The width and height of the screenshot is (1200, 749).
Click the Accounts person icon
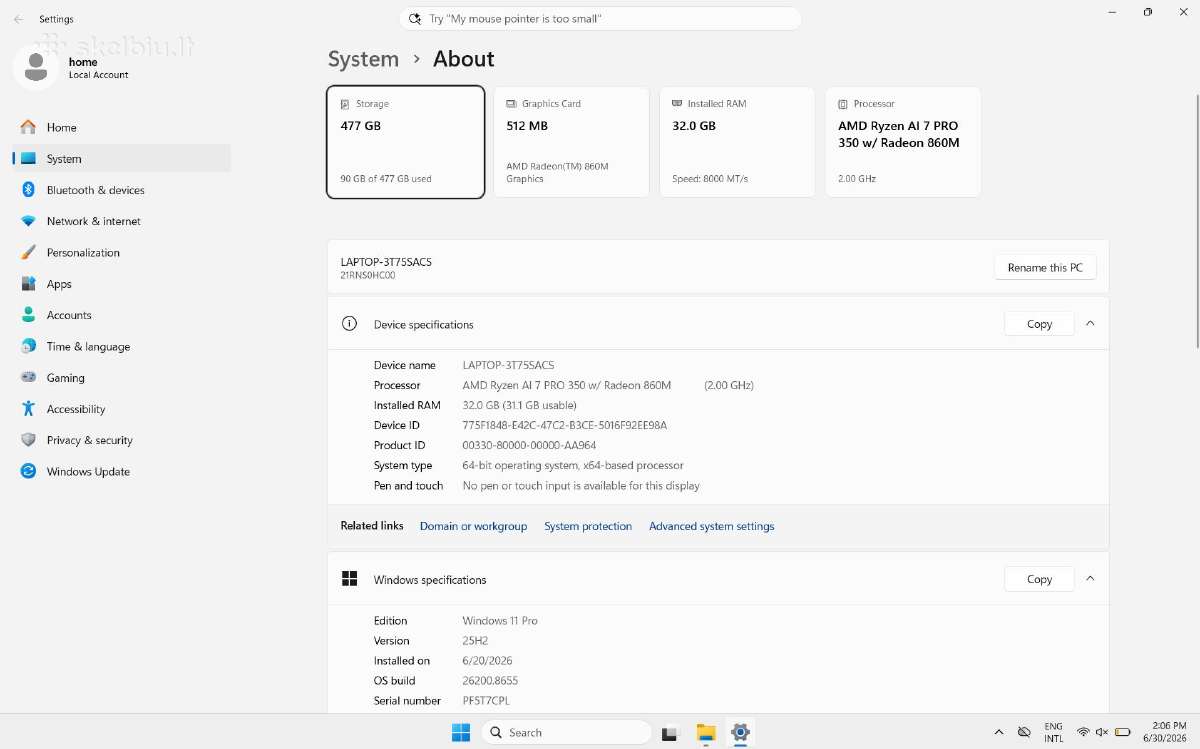point(28,315)
